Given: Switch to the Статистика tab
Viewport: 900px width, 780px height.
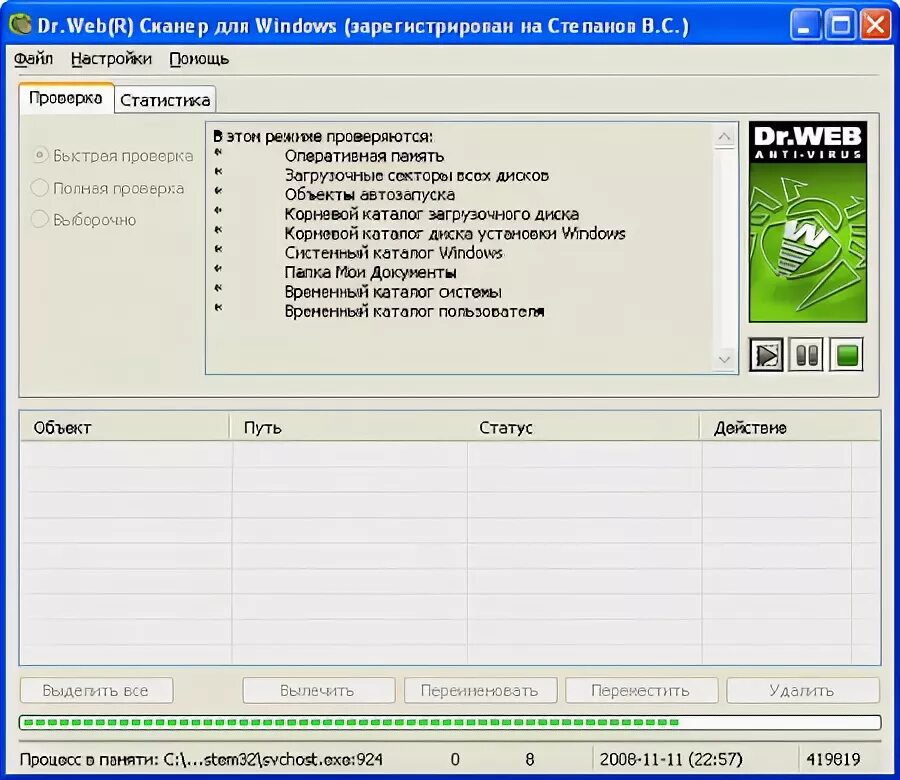Looking at the screenshot, I should point(165,100).
